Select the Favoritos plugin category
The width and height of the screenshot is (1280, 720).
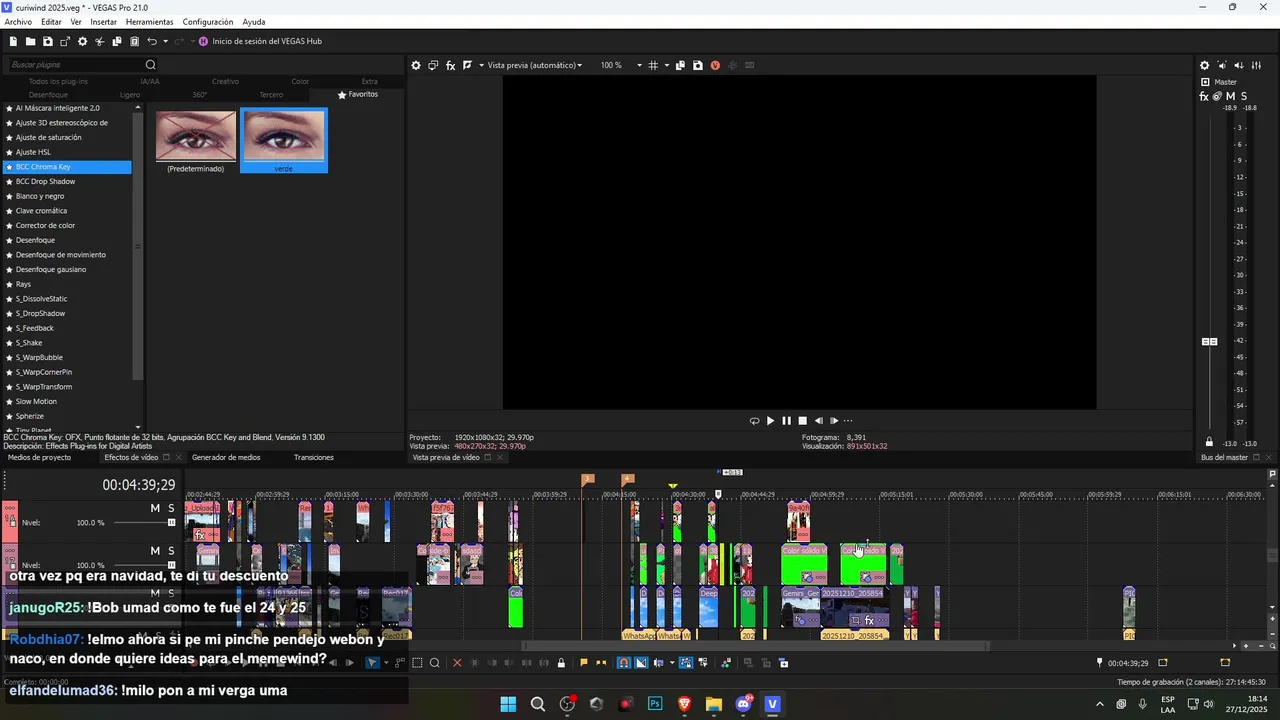[x=357, y=95]
